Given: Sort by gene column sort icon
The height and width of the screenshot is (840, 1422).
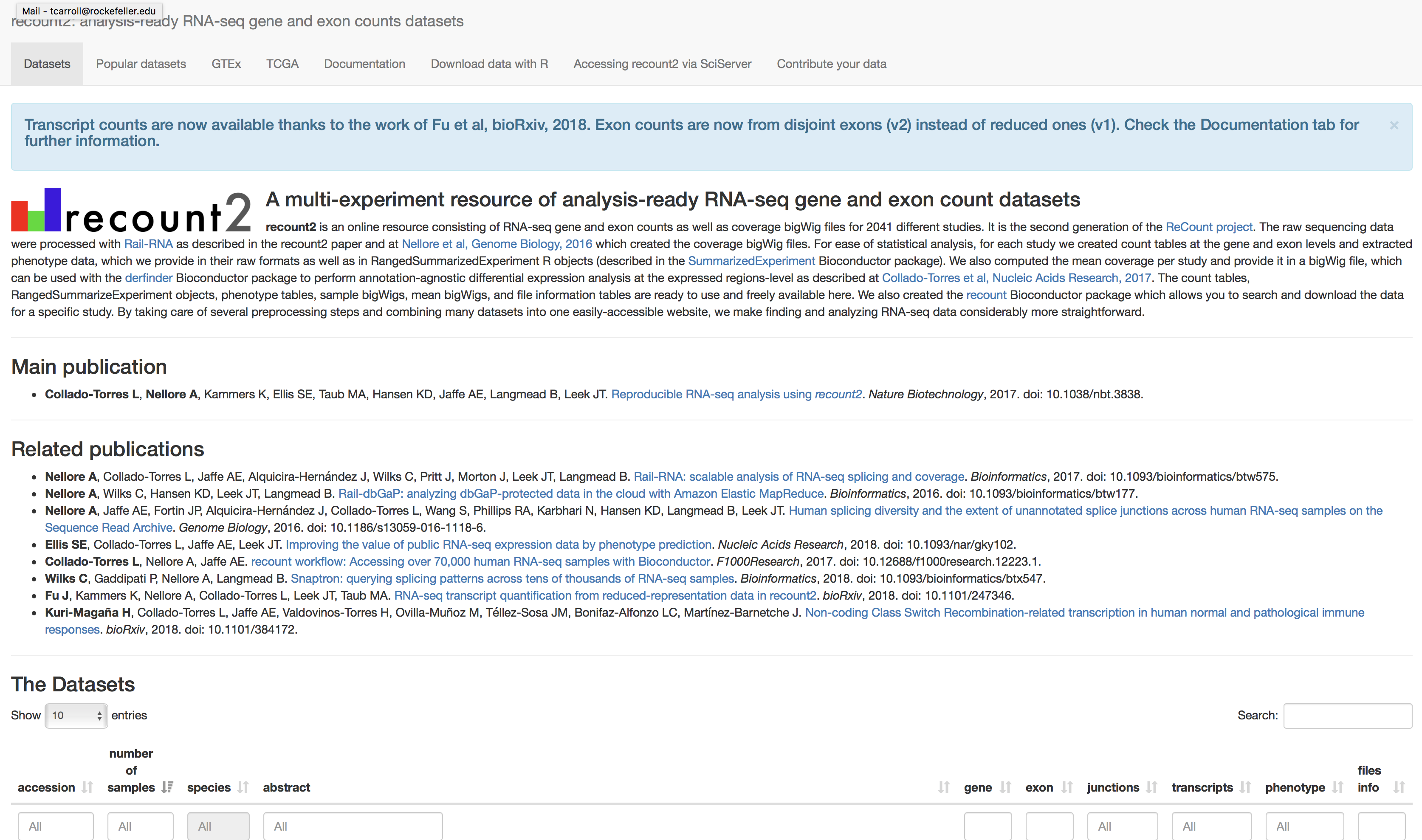Looking at the screenshot, I should (x=1005, y=787).
